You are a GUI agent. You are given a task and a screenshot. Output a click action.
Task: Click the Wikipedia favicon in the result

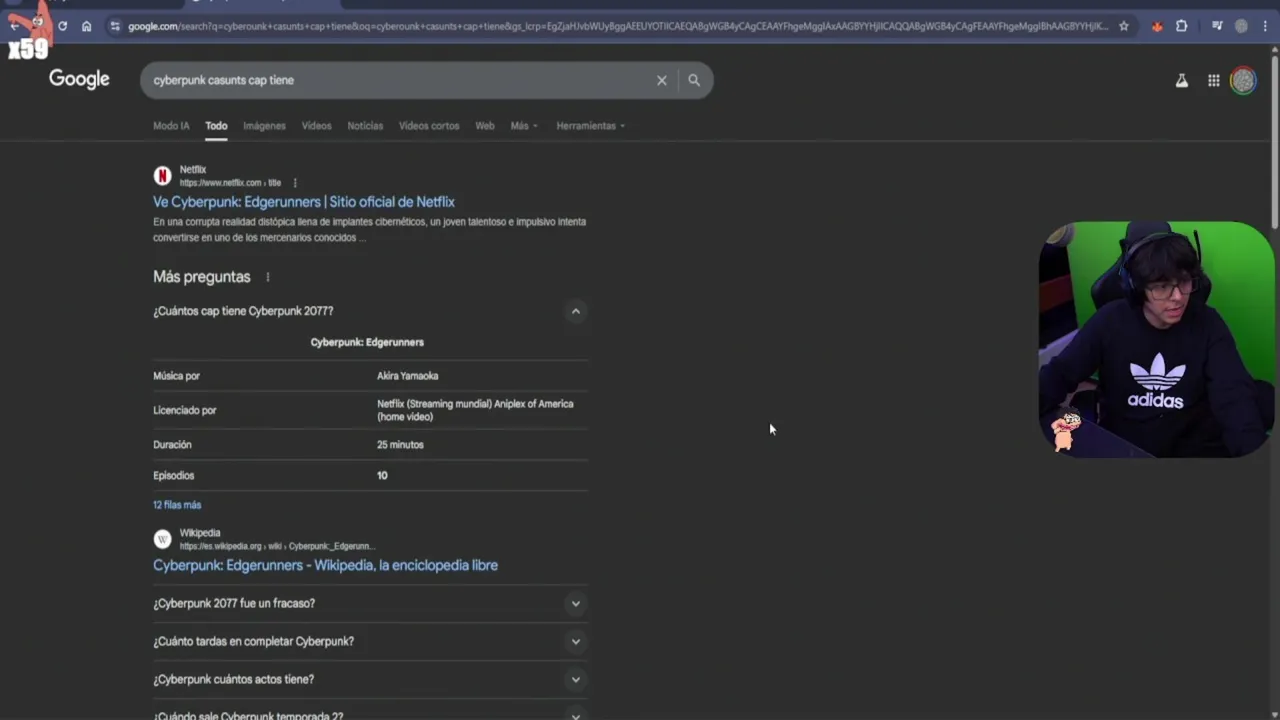click(162, 539)
